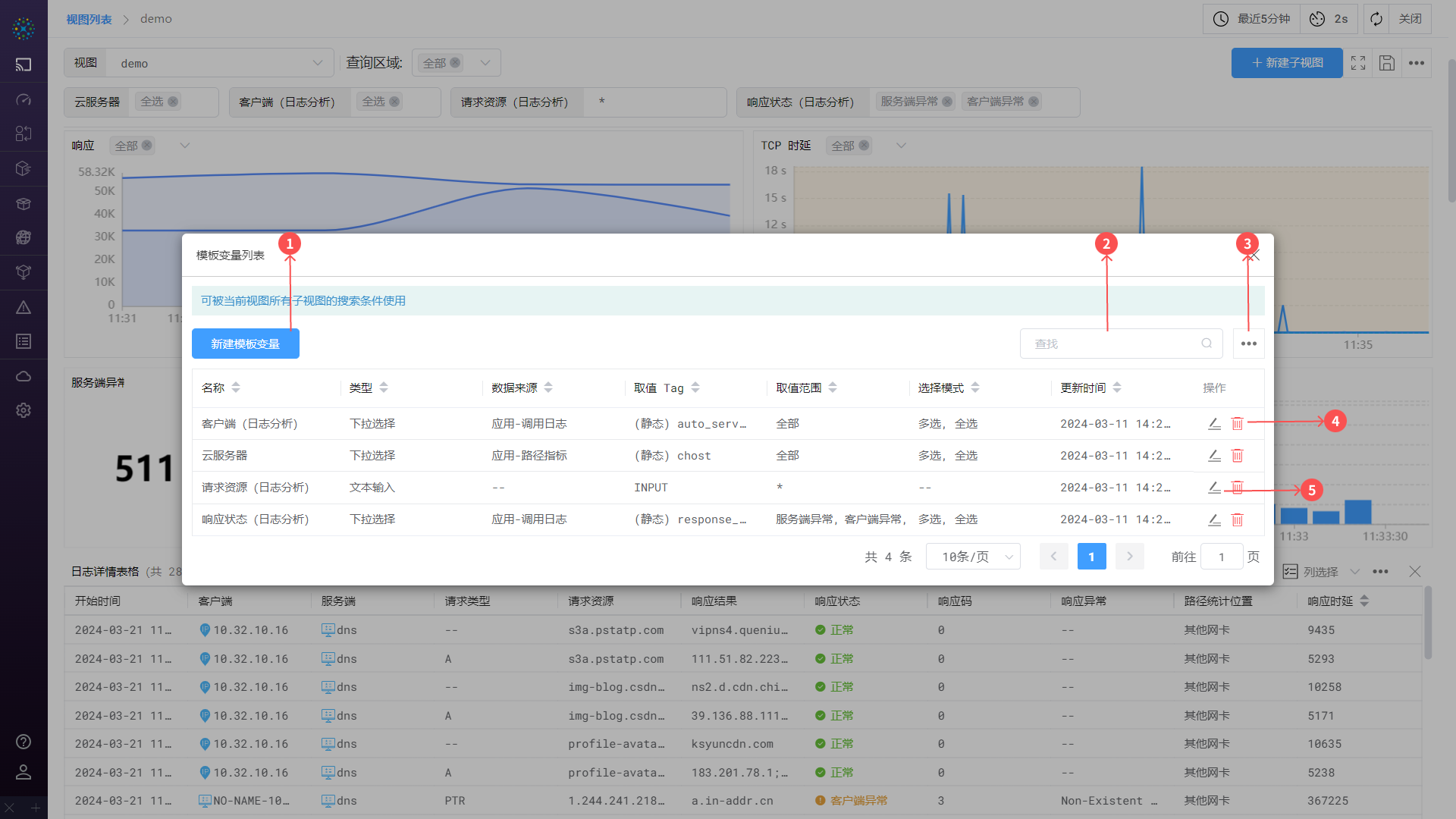Screen dimensions: 1456x819
Task: Expand the 10条/页 page-size dropdown
Action: click(x=973, y=556)
